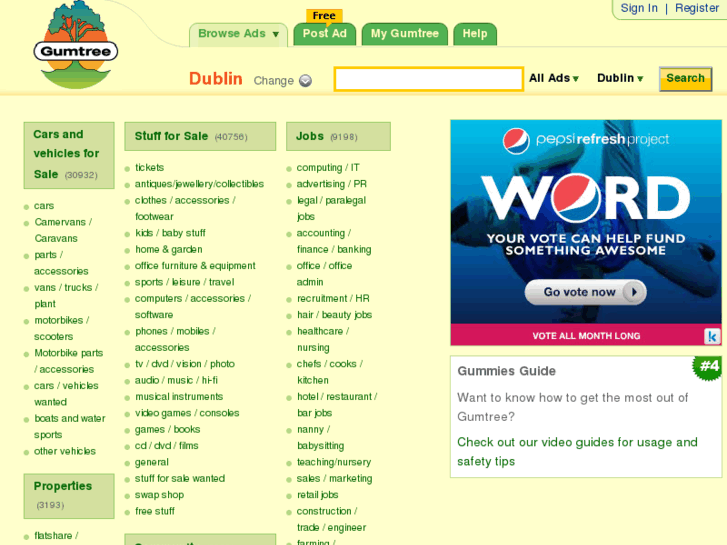
Task: Select other vehicles link
Action: 65,451
